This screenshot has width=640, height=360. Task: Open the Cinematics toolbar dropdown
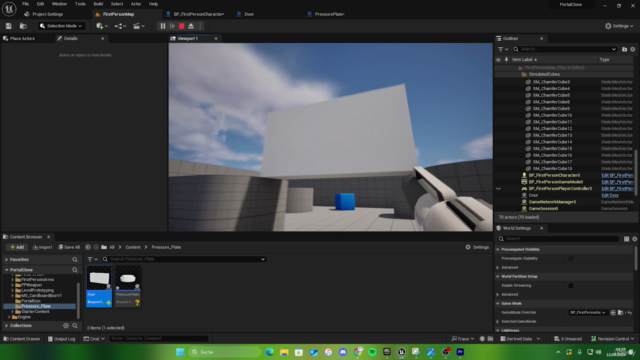click(139, 26)
